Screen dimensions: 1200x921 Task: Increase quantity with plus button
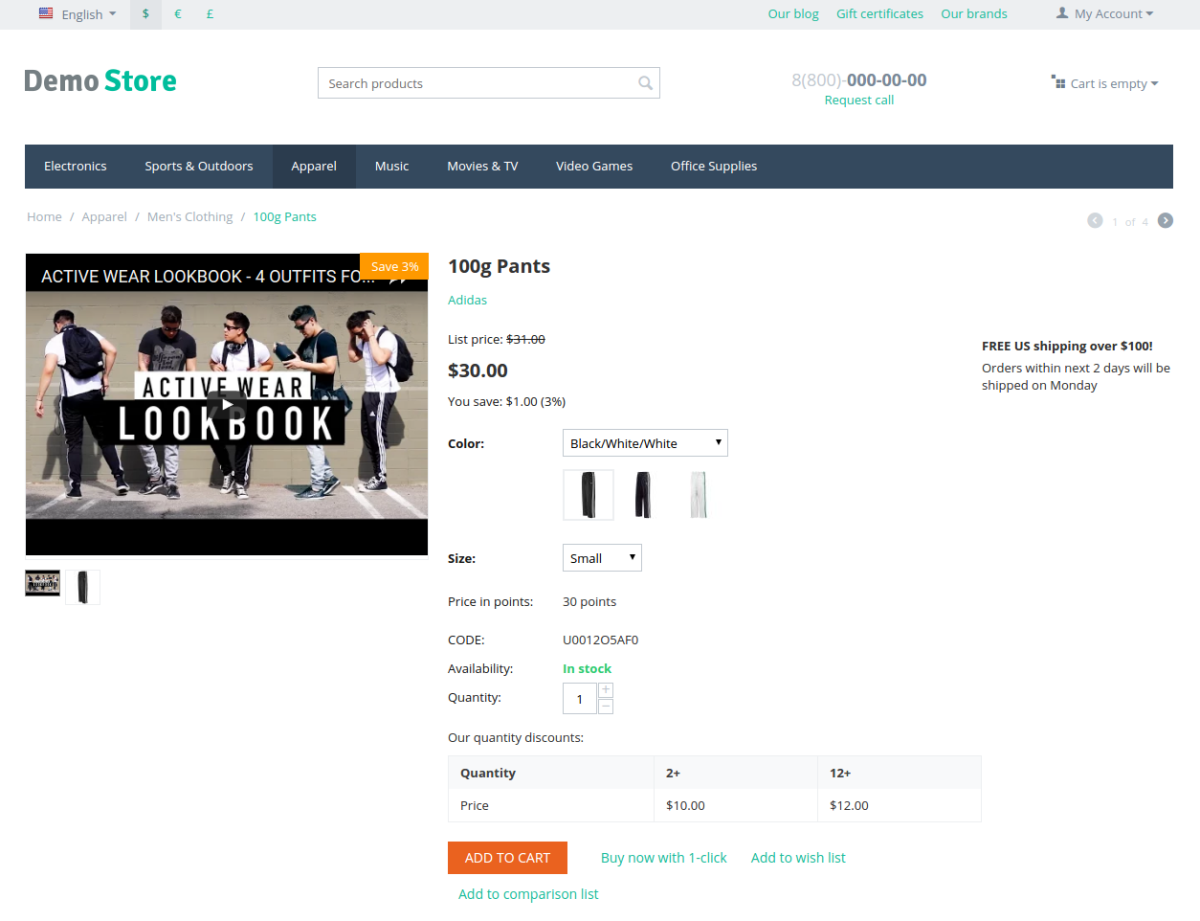click(x=605, y=691)
